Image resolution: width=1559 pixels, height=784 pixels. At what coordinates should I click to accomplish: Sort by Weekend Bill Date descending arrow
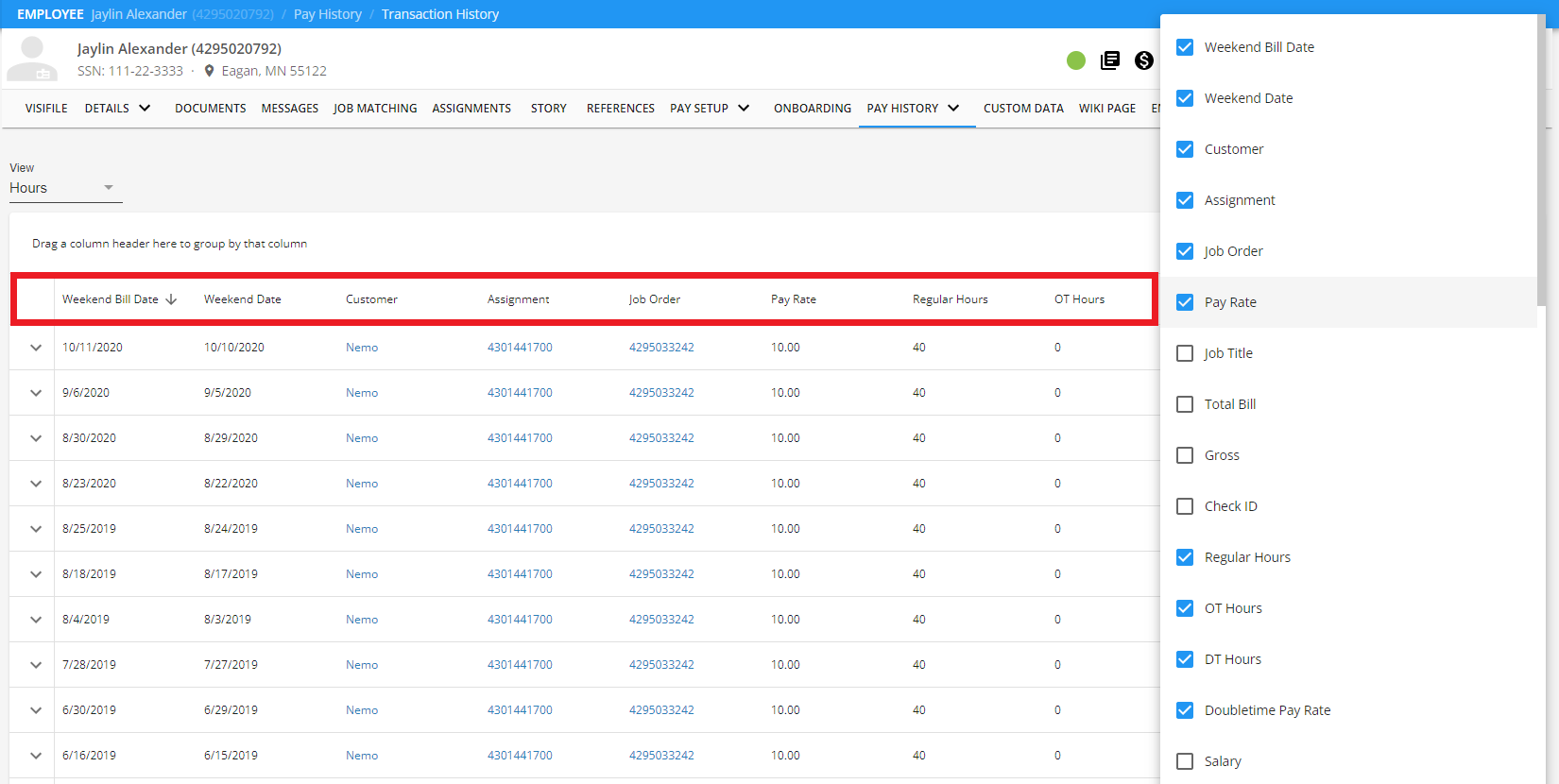coord(171,299)
